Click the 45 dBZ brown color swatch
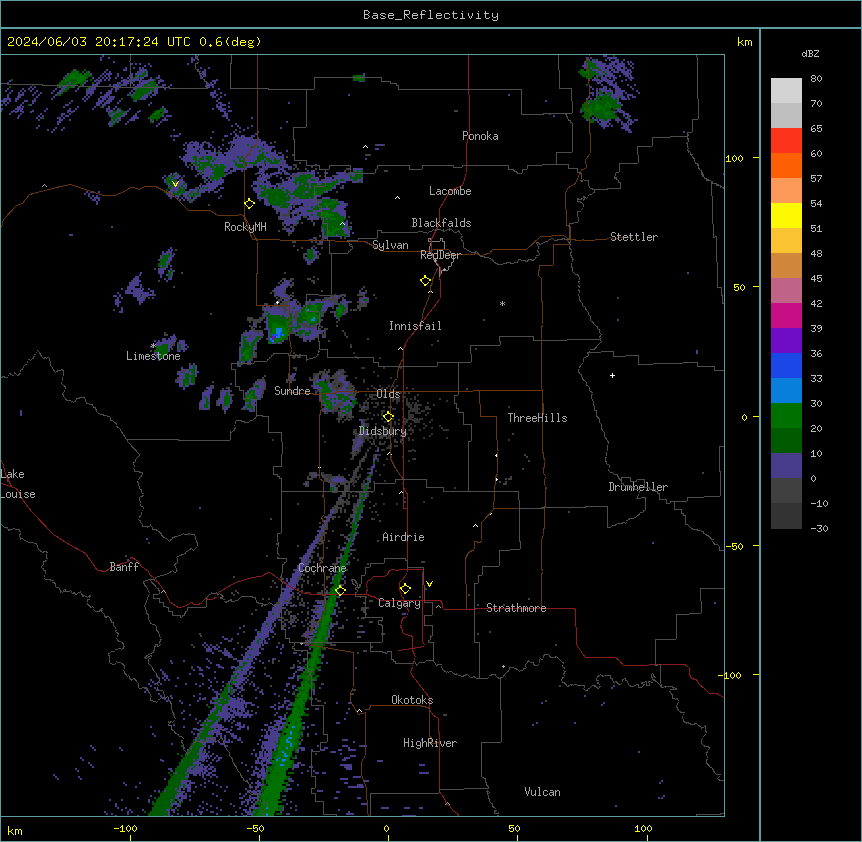Viewport: 862px width, 842px height. [x=786, y=265]
